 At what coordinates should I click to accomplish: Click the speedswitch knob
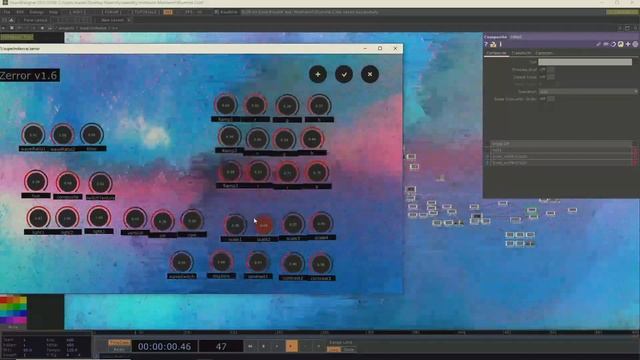point(182,262)
